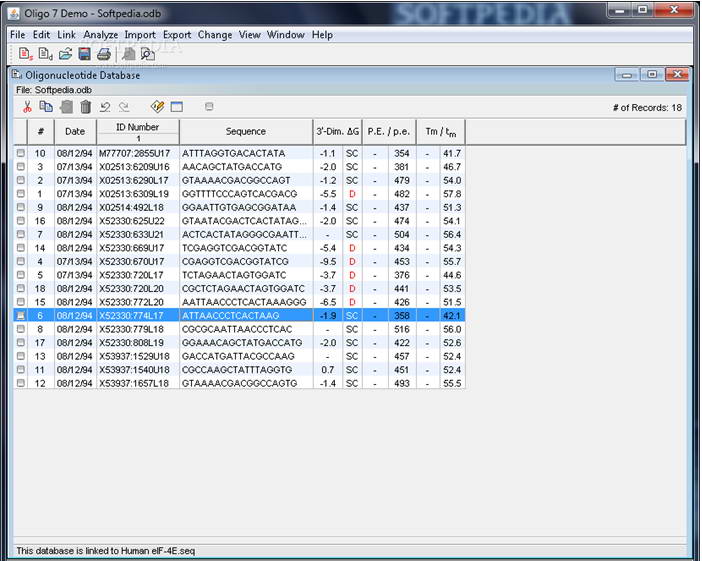Open the Change menu
Viewport: 702px width, 561px height.
click(215, 34)
